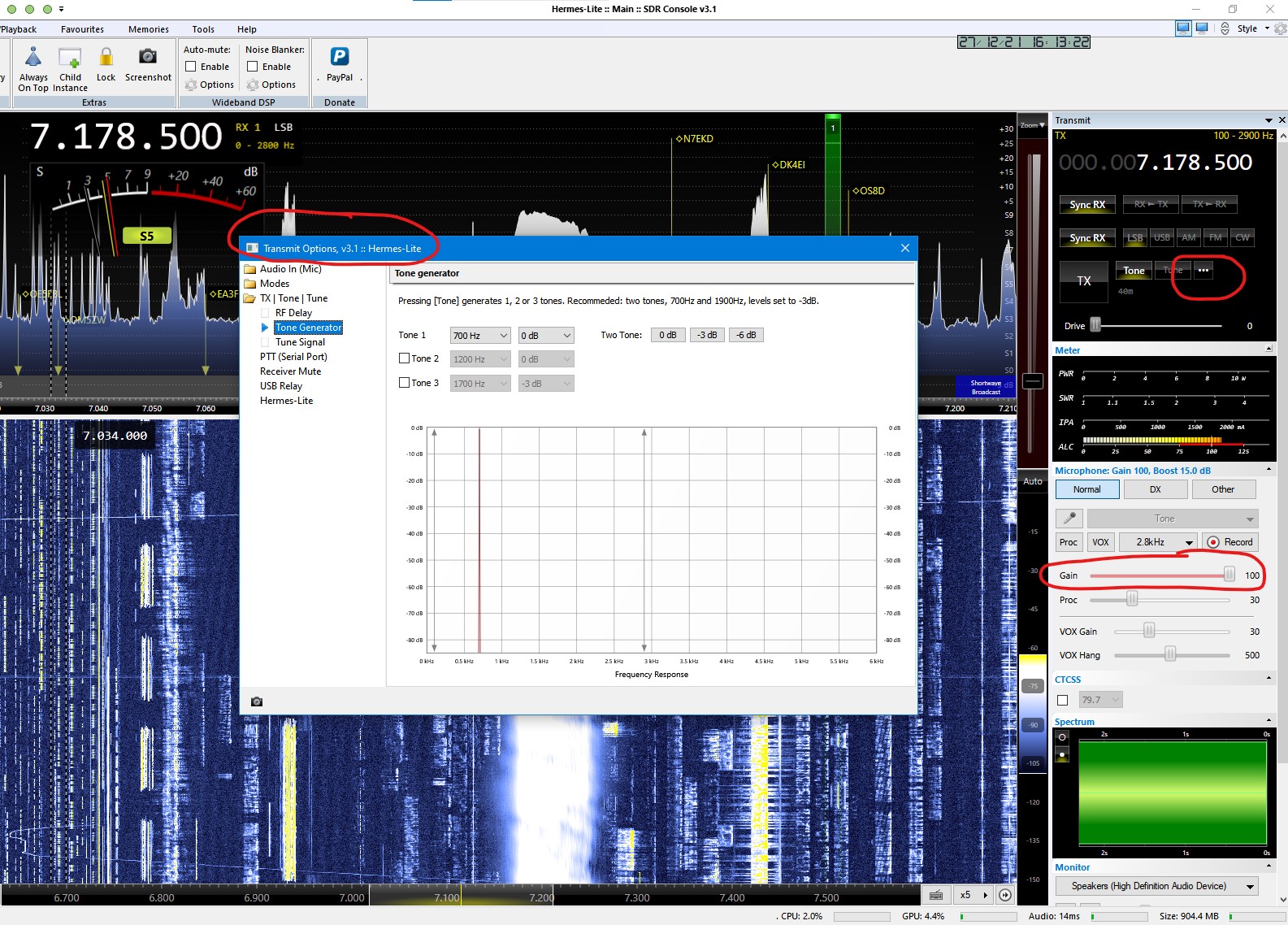Click the Record button
Image resolution: width=1288 pixels, height=925 pixels.
[1229, 542]
